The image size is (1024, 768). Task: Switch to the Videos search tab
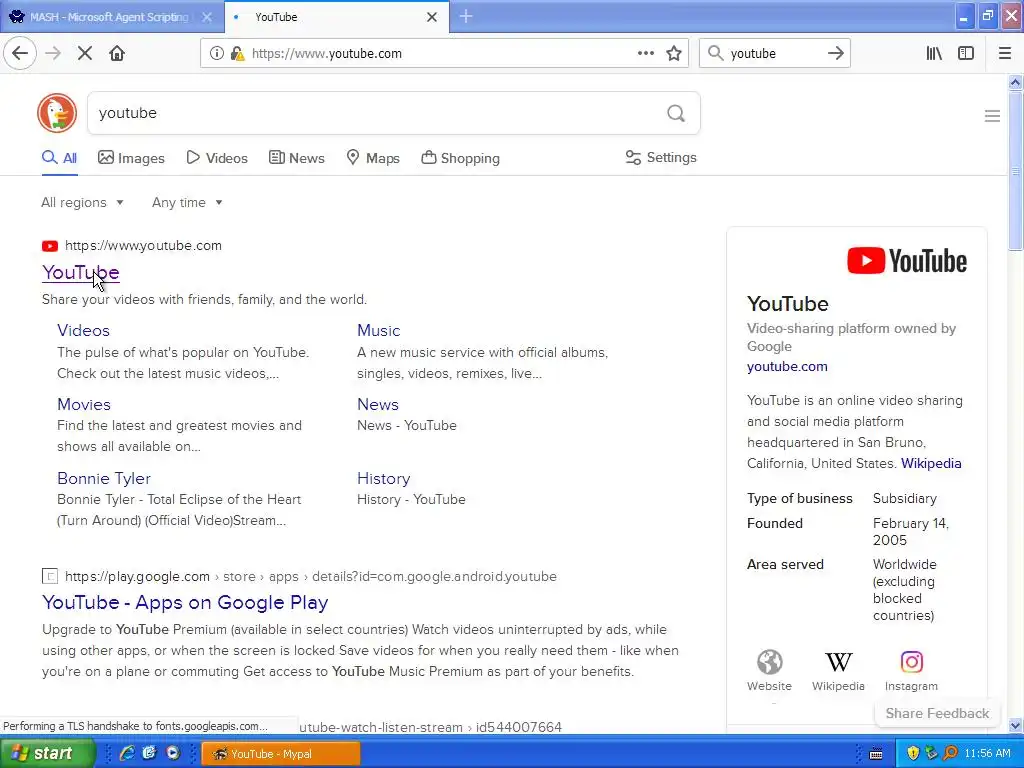[217, 158]
